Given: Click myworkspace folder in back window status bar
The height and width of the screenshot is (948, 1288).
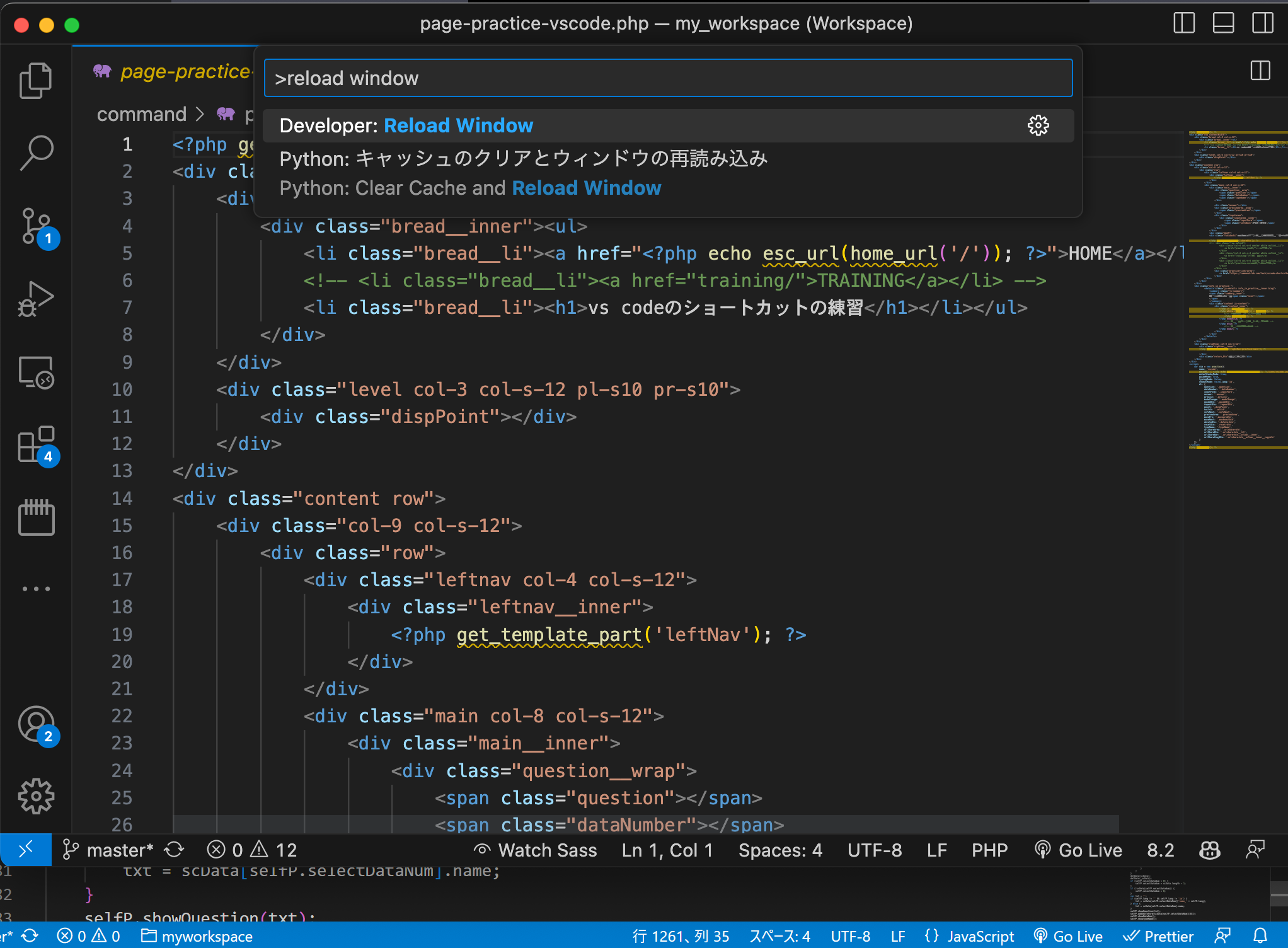Looking at the screenshot, I should [x=197, y=936].
